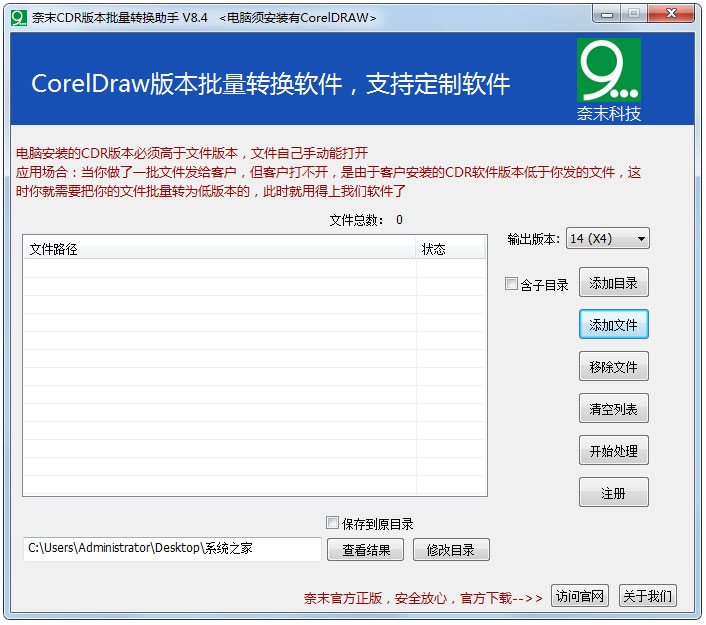Open registration via 注册 button

click(x=613, y=493)
